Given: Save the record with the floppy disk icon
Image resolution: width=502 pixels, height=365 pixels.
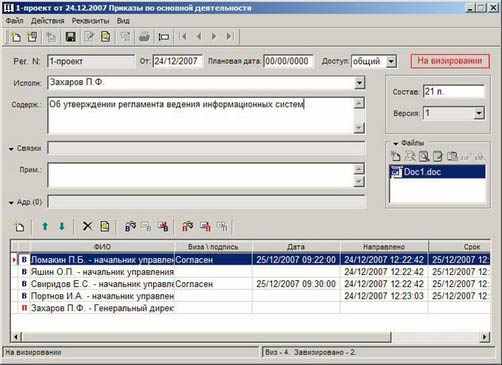Looking at the screenshot, I should 70,37.
